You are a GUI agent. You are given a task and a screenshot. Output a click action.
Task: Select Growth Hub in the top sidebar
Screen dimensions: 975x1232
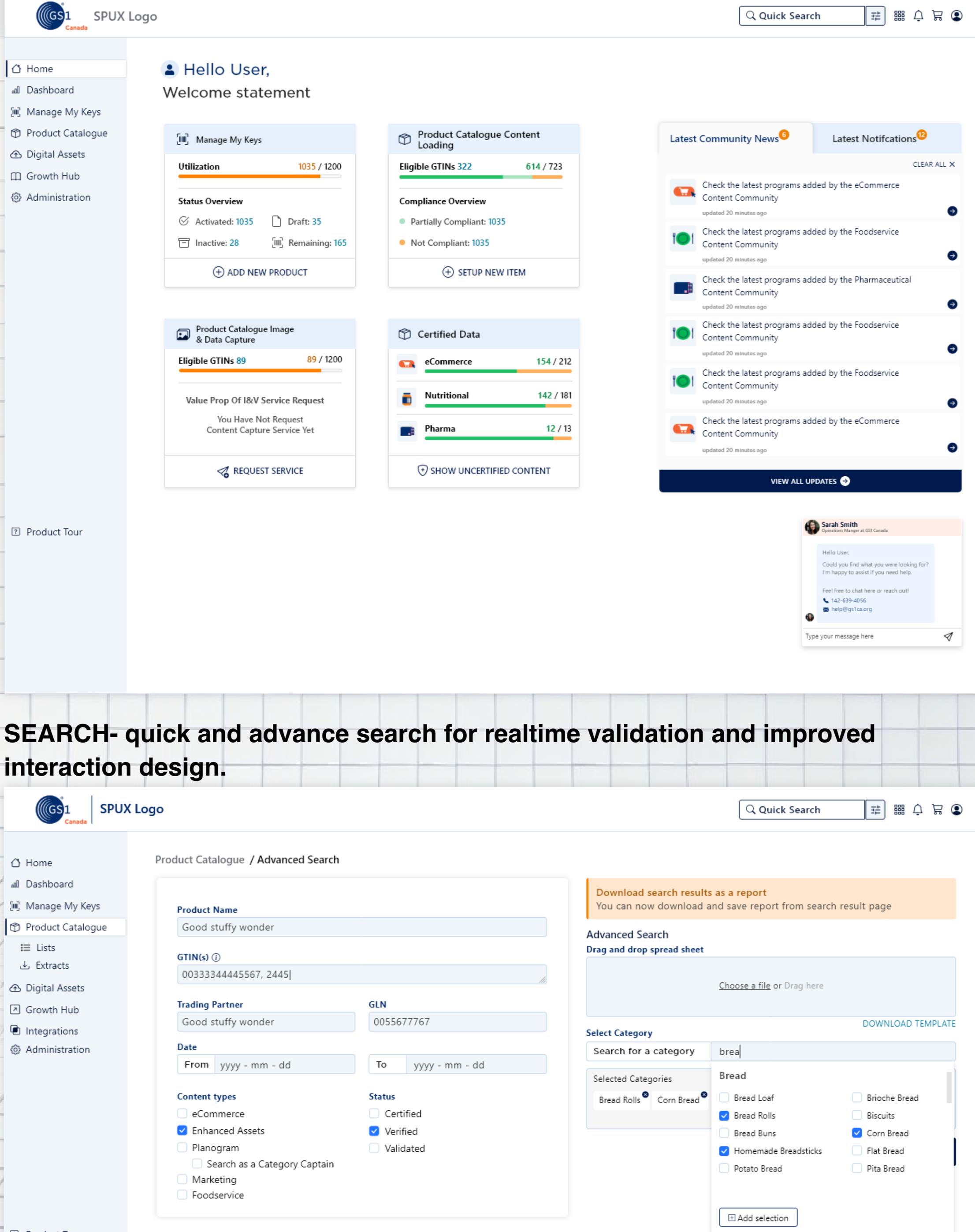(x=52, y=176)
